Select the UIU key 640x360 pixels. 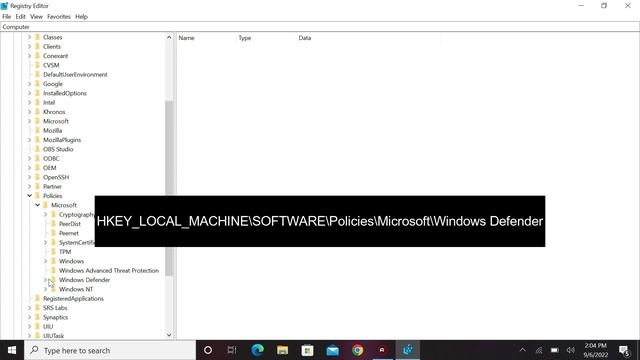point(48,327)
